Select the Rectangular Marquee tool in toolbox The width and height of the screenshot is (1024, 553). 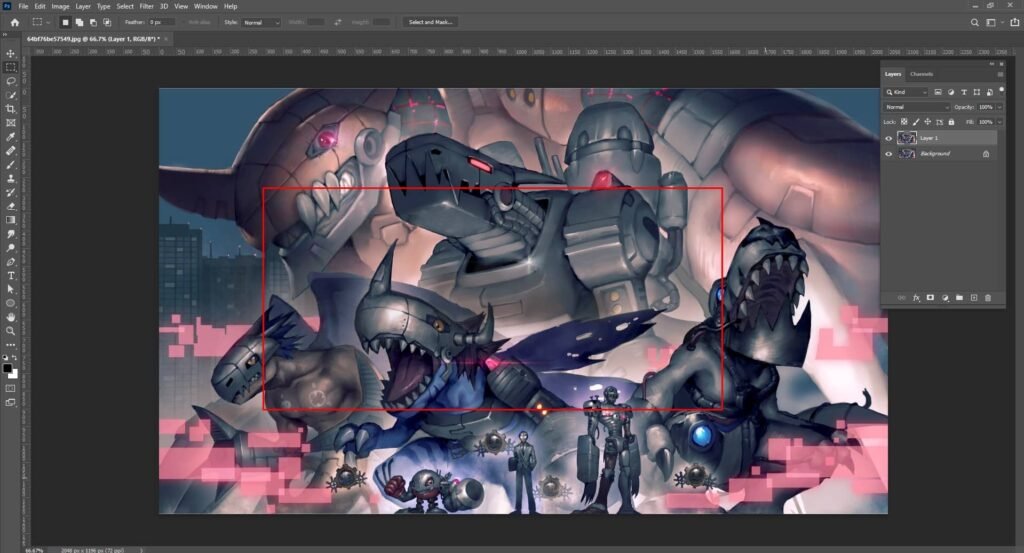pyautogui.click(x=10, y=67)
